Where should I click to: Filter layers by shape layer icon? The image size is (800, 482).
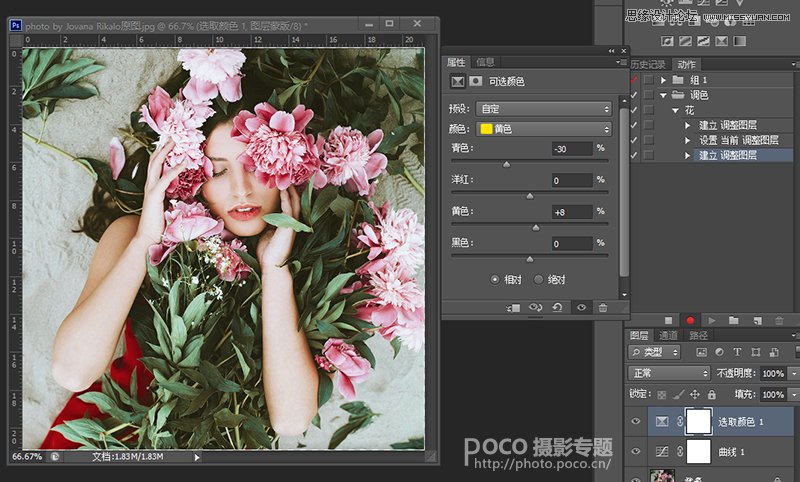point(756,352)
